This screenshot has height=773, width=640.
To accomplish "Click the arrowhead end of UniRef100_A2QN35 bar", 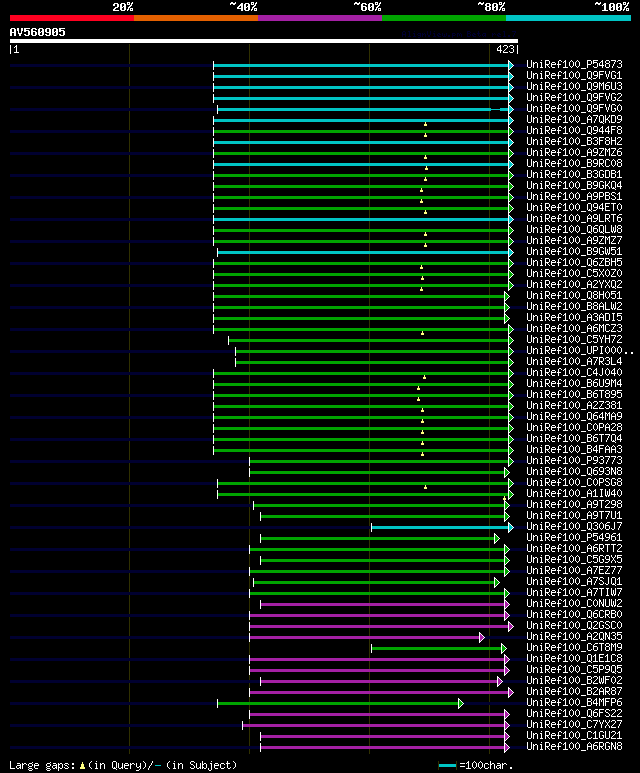I will pos(482,637).
